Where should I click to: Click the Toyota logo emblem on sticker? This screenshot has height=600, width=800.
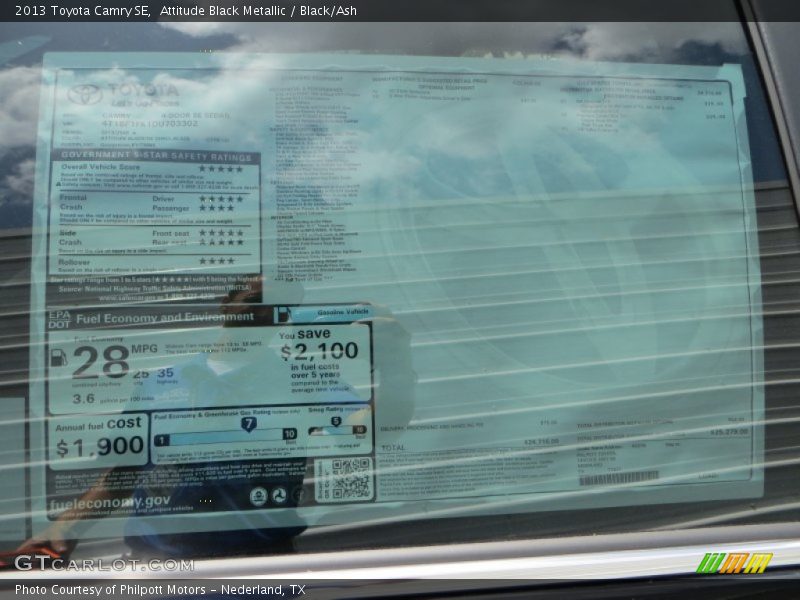click(85, 94)
